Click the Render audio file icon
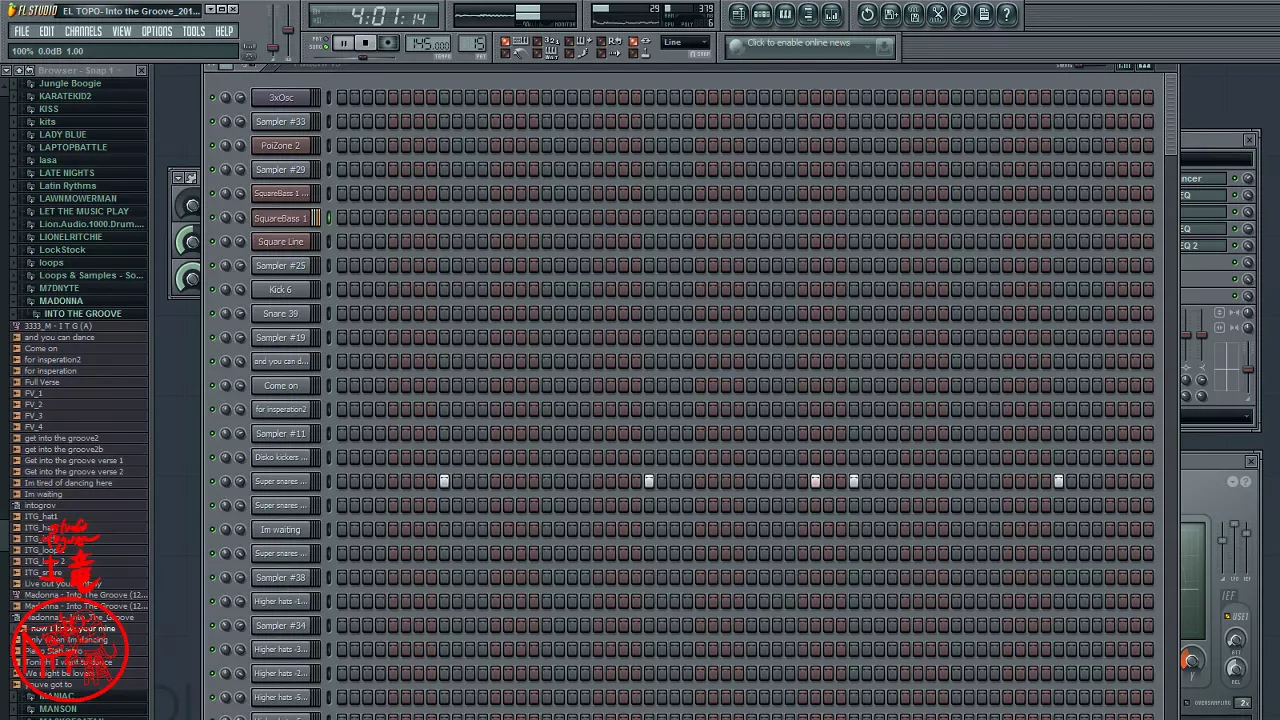The image size is (1280, 720). tap(914, 14)
